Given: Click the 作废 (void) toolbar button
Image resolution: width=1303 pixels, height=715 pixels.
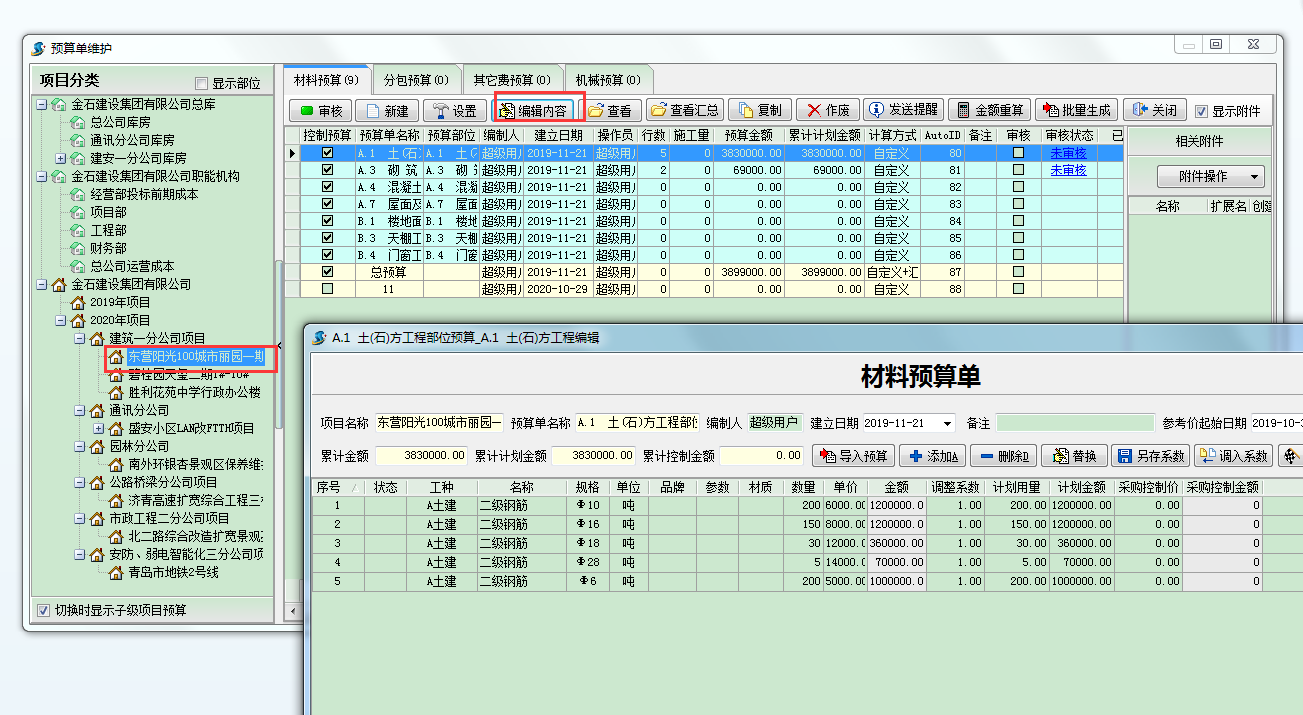Looking at the screenshot, I should 827,111.
